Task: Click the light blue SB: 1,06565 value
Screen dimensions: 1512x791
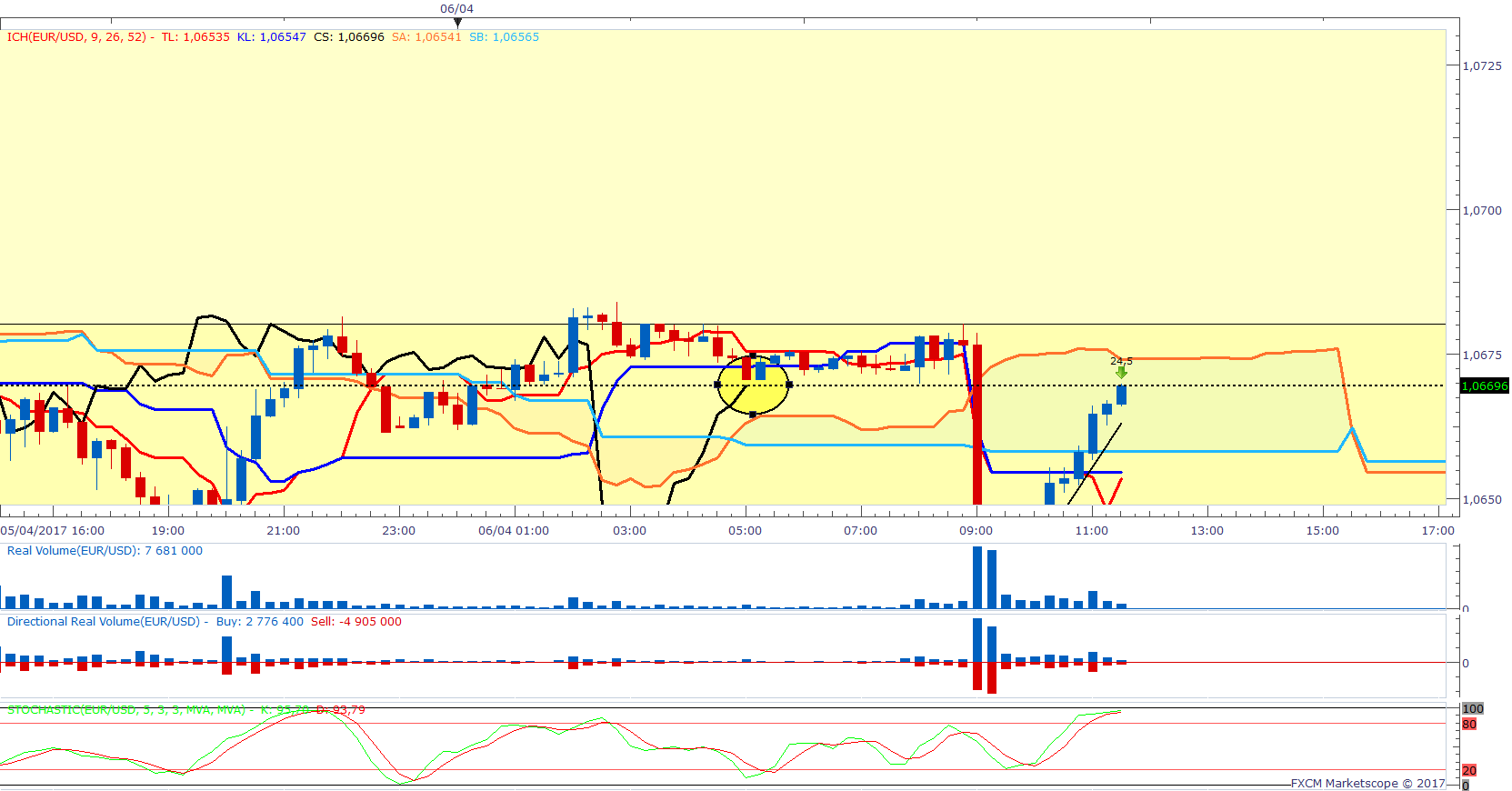Action: pyautogui.click(x=504, y=37)
